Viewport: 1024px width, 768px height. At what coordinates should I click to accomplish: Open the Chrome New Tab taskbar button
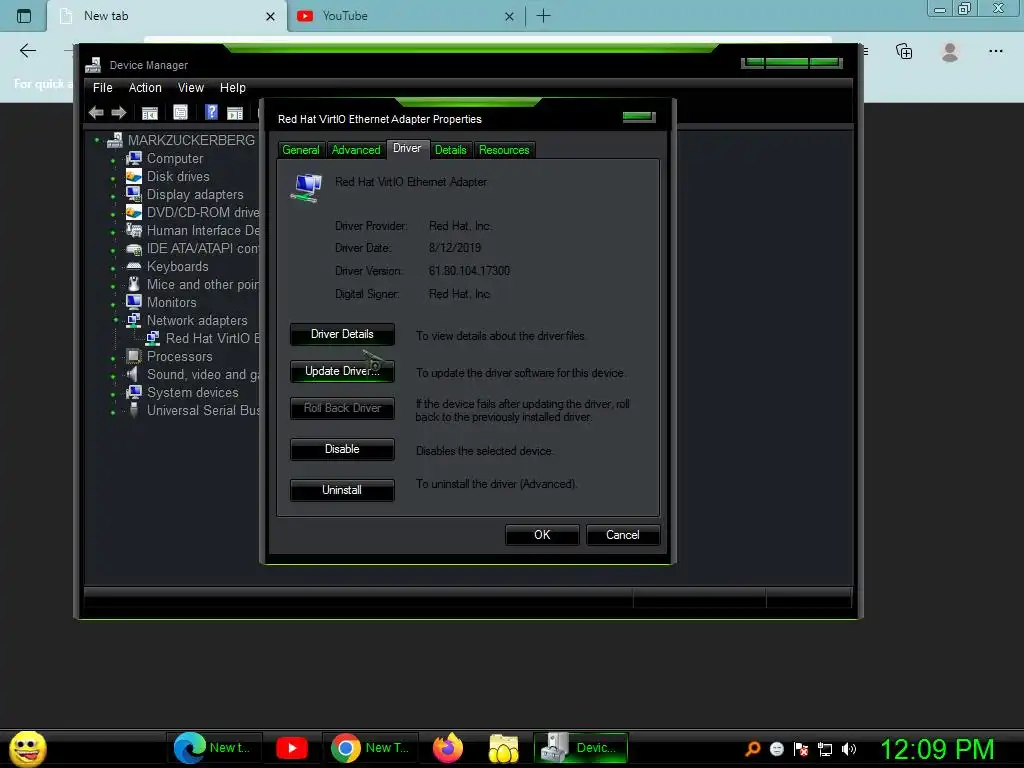[x=370, y=748]
